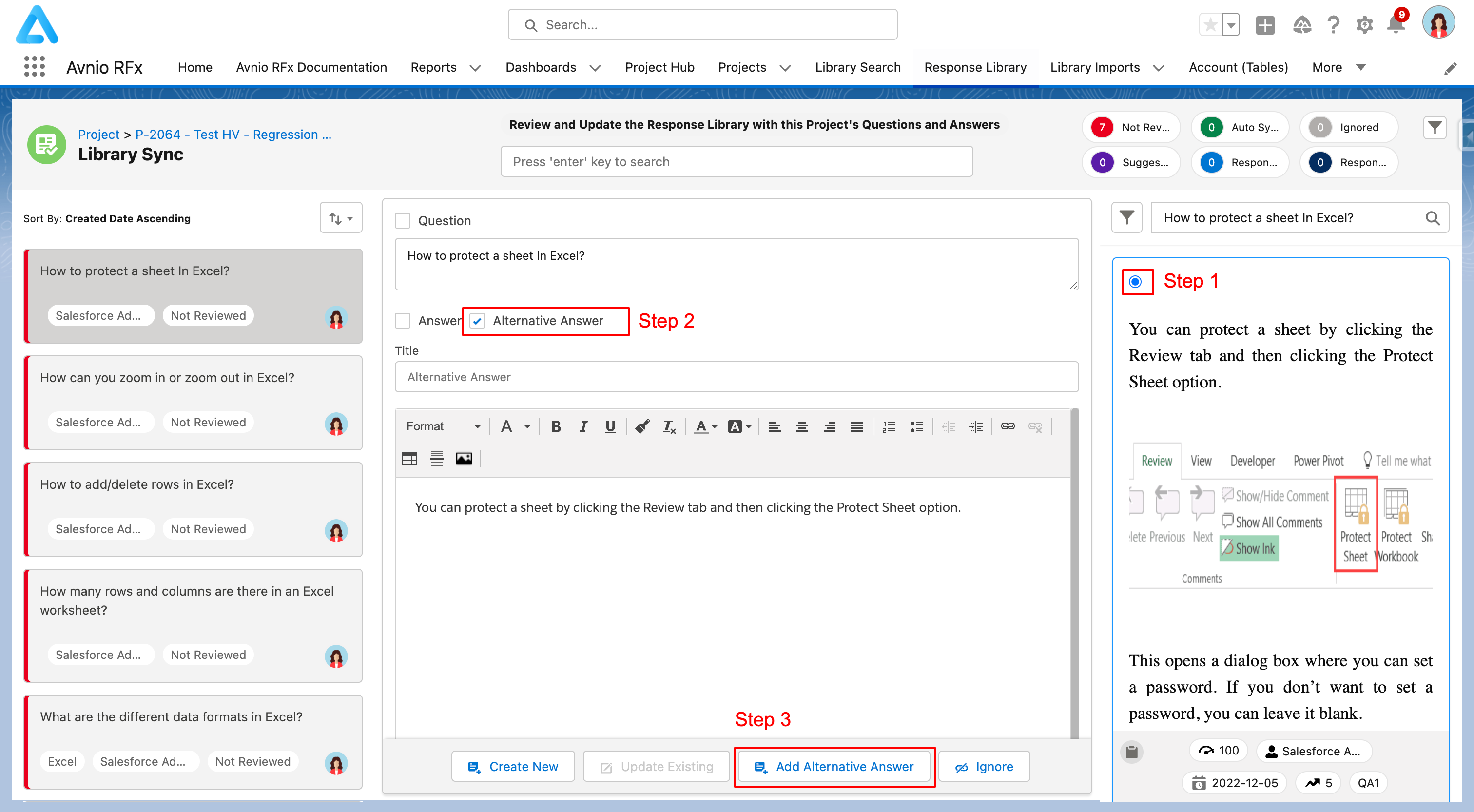Insert link in editor toolbar
This screenshot has width=1474, height=812.
click(1008, 426)
